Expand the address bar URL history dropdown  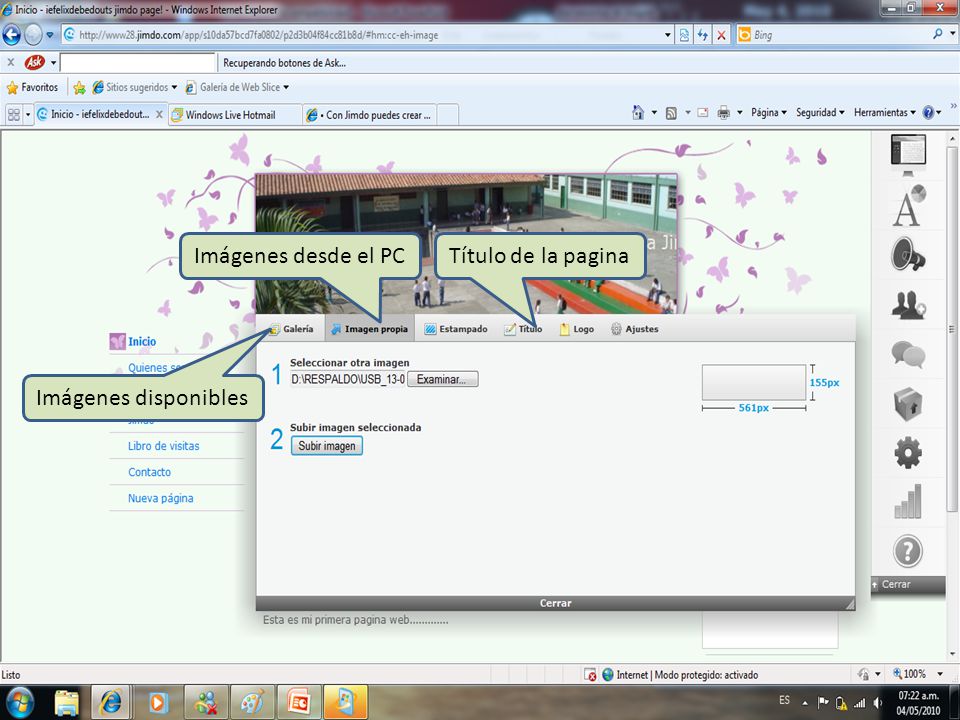(668, 35)
